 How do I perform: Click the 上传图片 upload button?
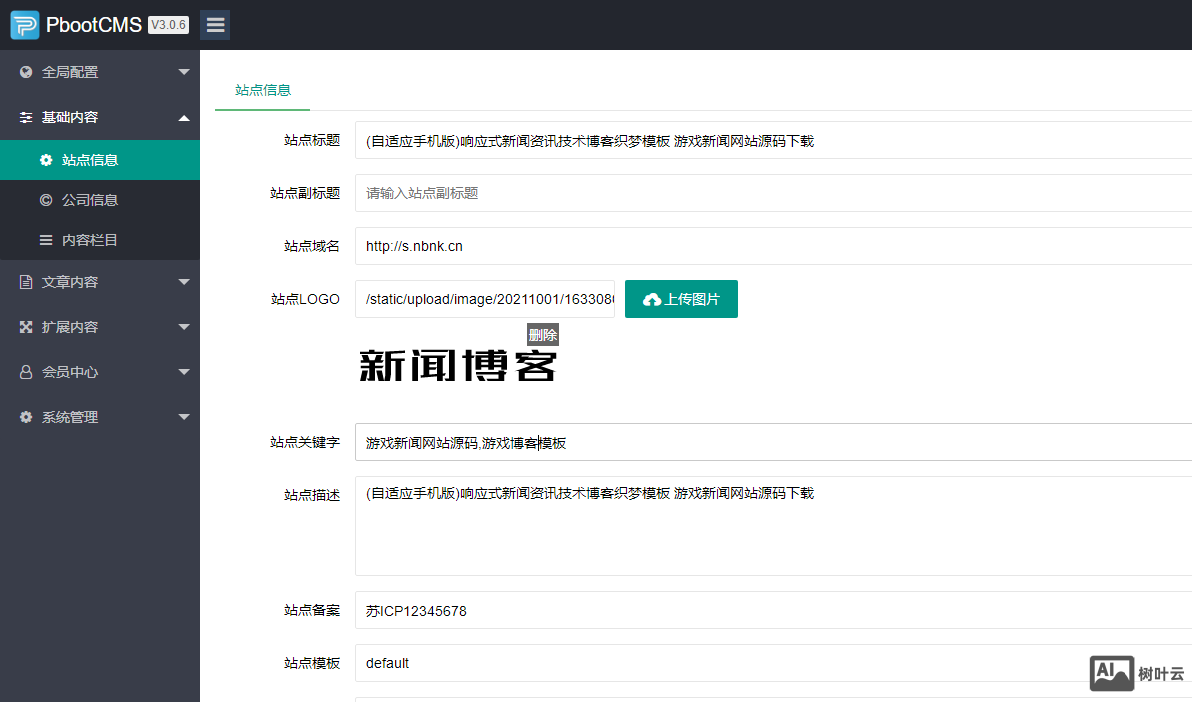(x=681, y=299)
